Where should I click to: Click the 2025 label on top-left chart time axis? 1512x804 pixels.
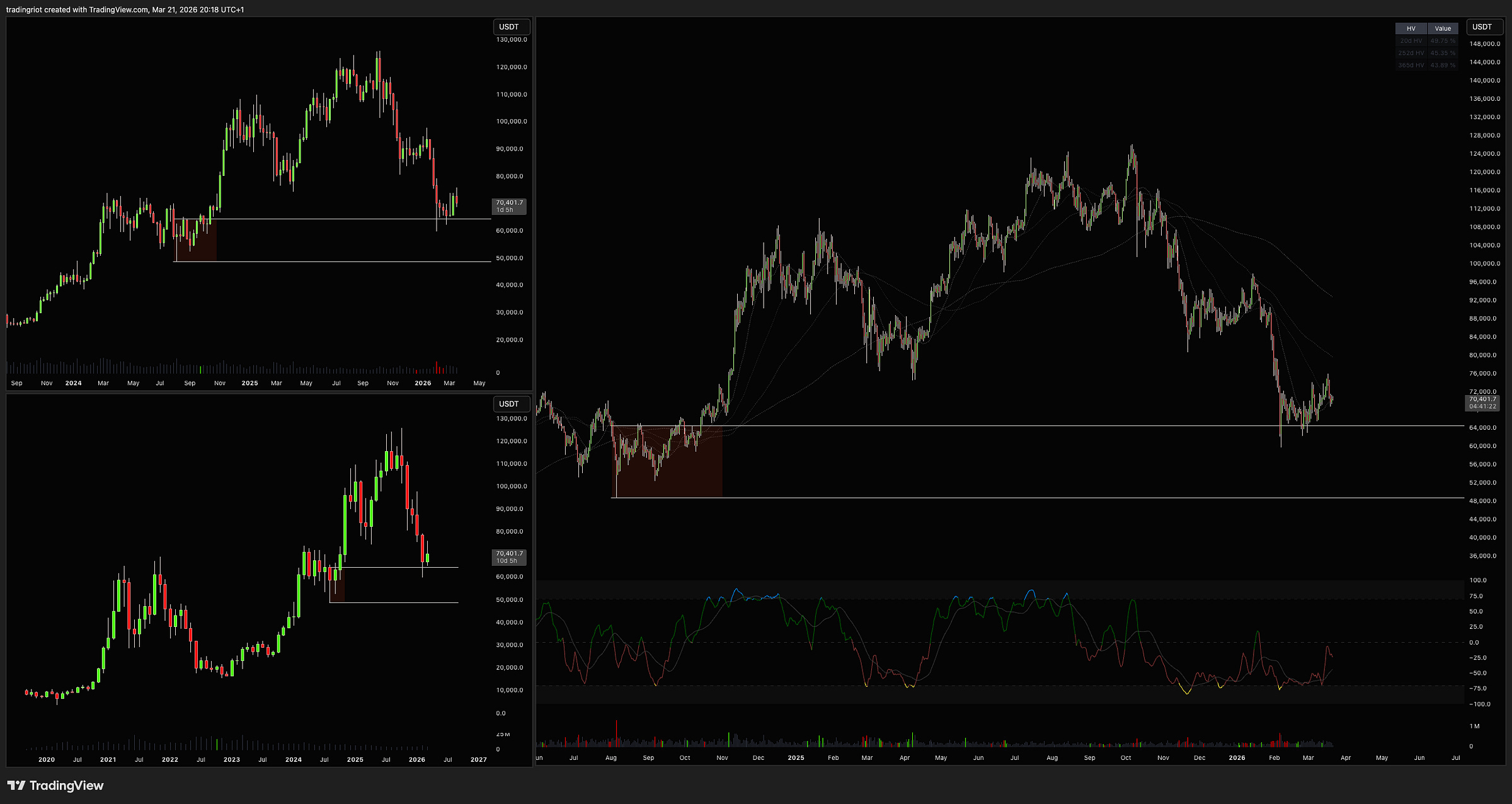click(x=249, y=383)
